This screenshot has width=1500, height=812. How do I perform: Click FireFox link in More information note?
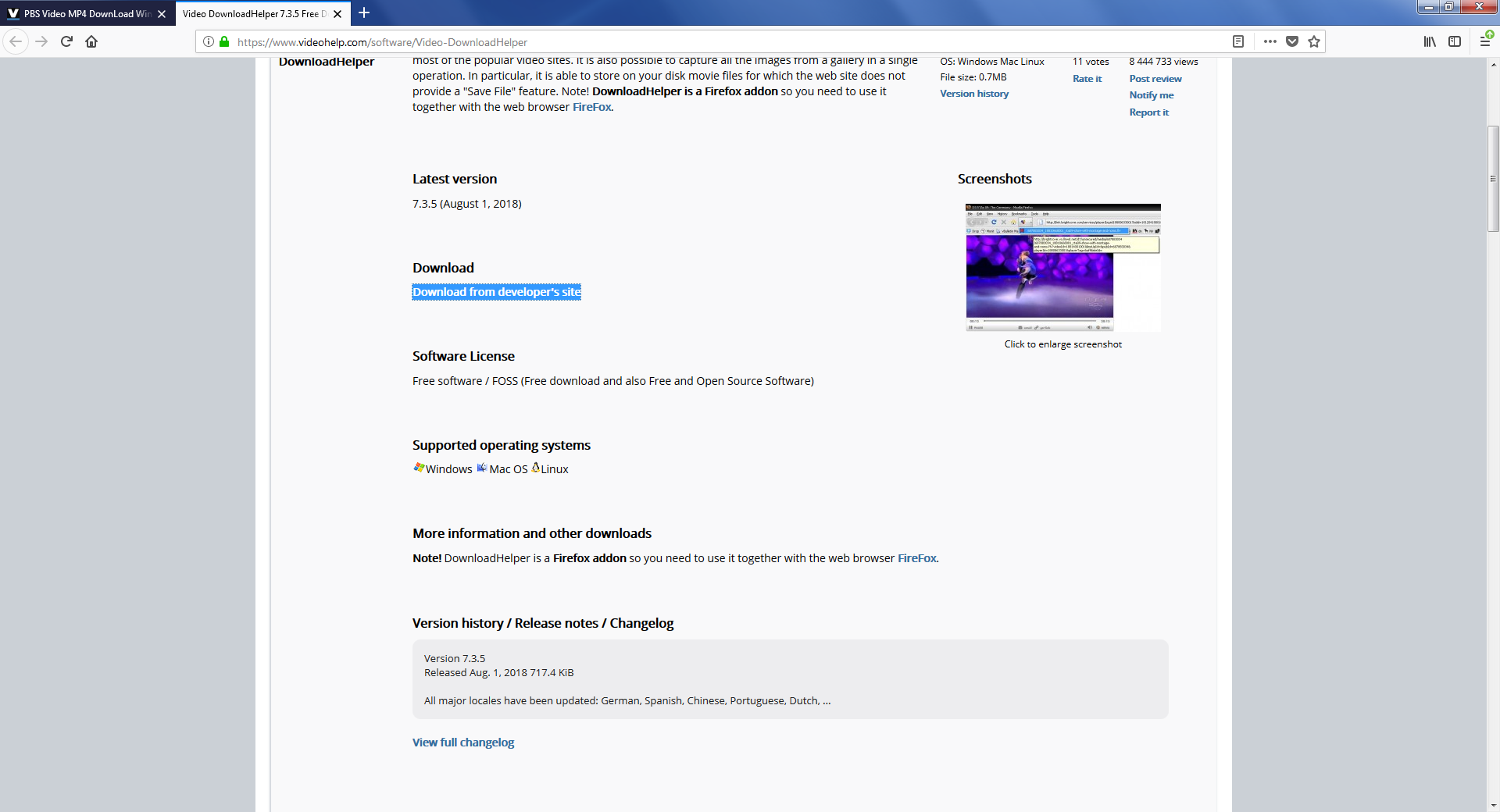click(x=917, y=558)
